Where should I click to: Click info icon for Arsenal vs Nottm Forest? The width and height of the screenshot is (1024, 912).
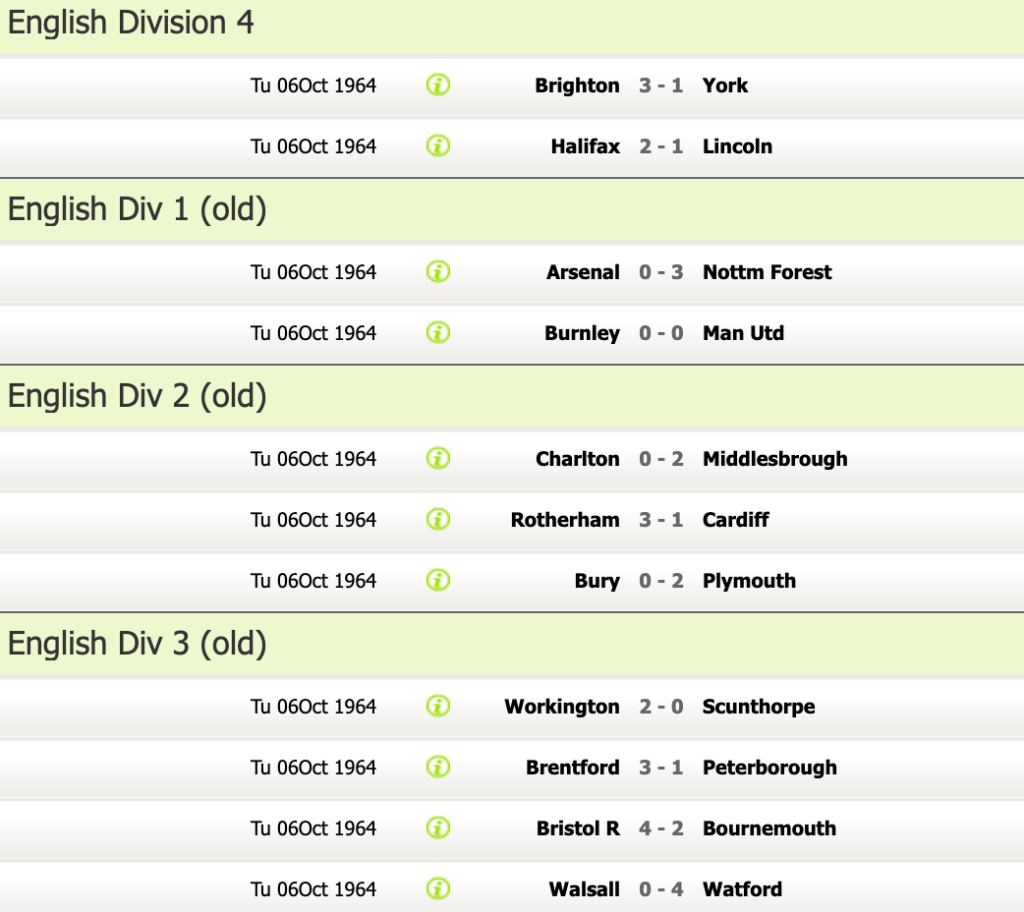(x=438, y=272)
